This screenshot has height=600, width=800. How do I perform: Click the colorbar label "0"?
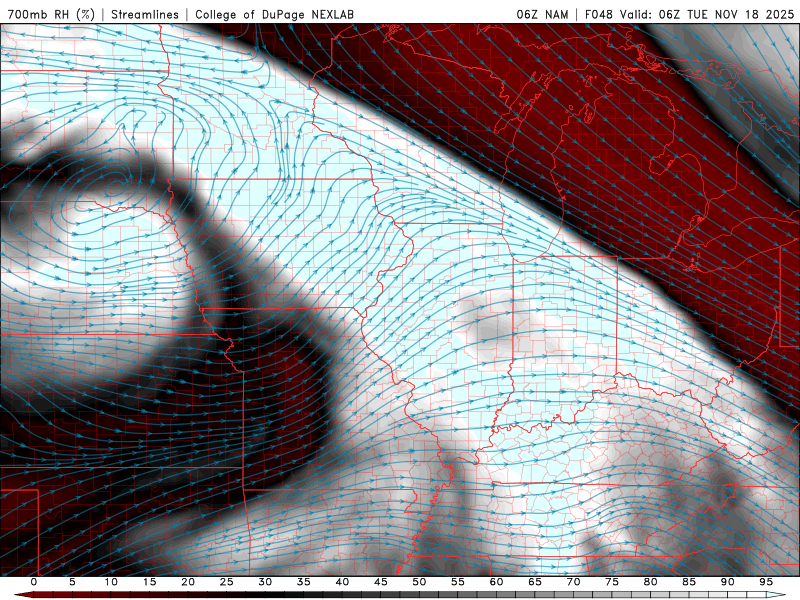[x=34, y=582]
